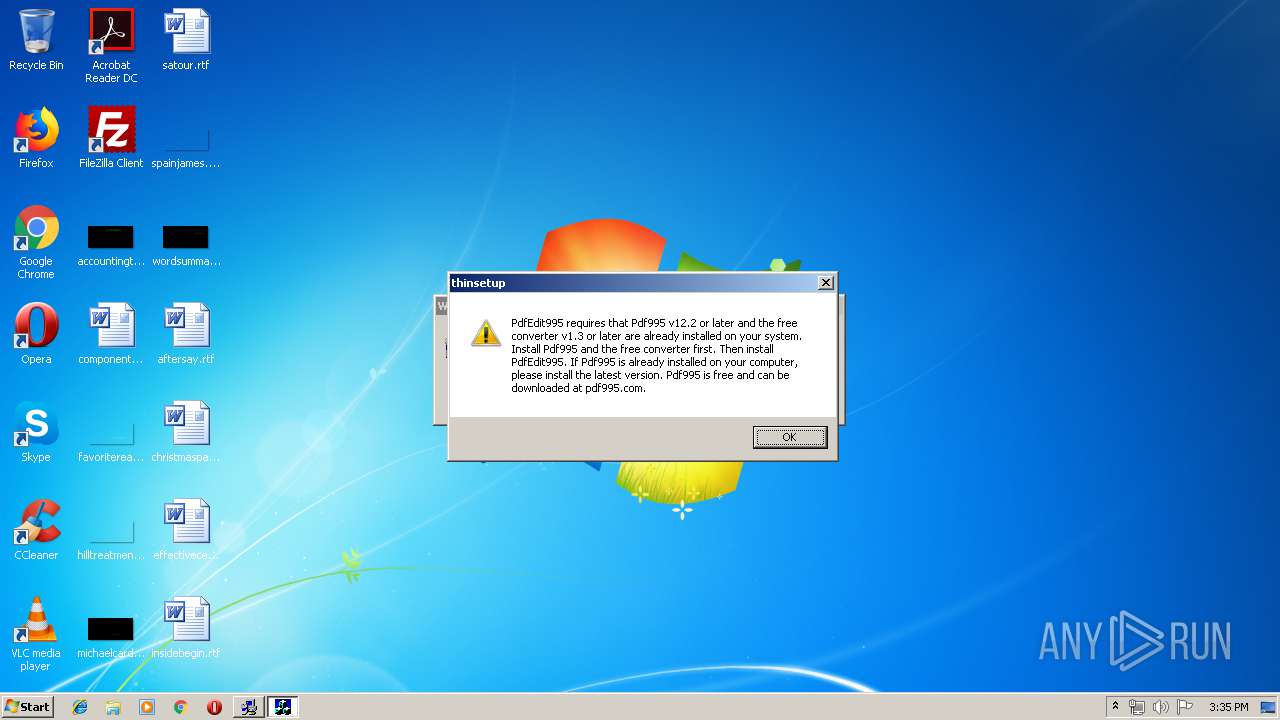This screenshot has width=1280, height=720.
Task: Launch the Google Chrome desktop shortcut
Action: pos(36,242)
